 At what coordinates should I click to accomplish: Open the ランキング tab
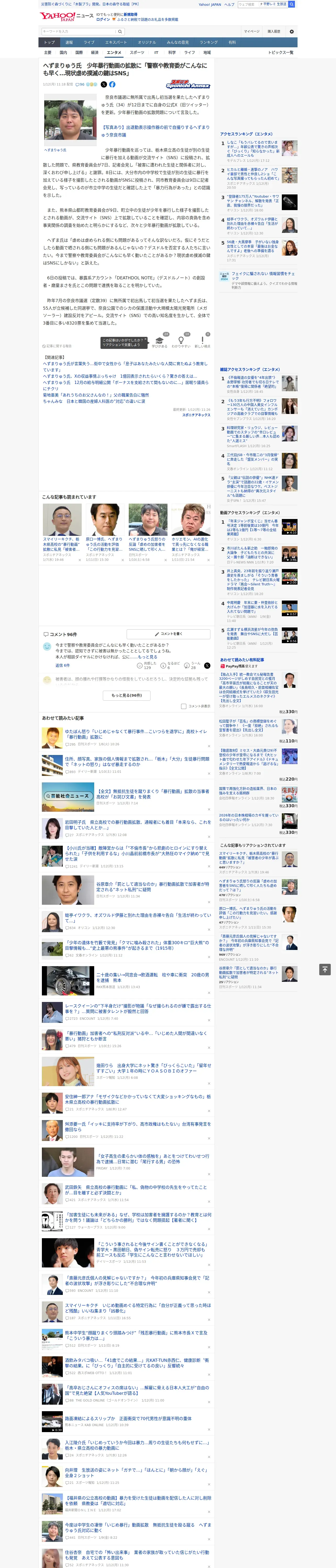[x=209, y=42]
